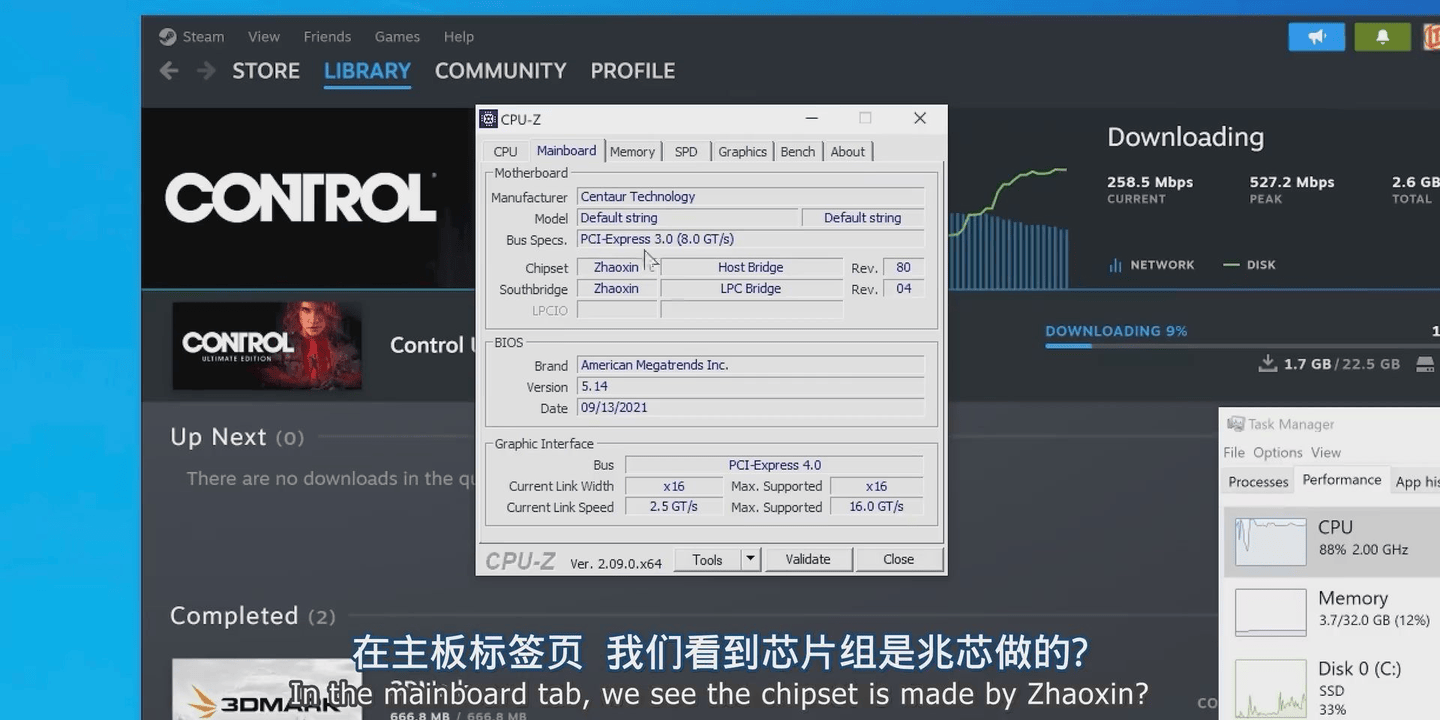Open the Steam STORE section

(x=266, y=71)
